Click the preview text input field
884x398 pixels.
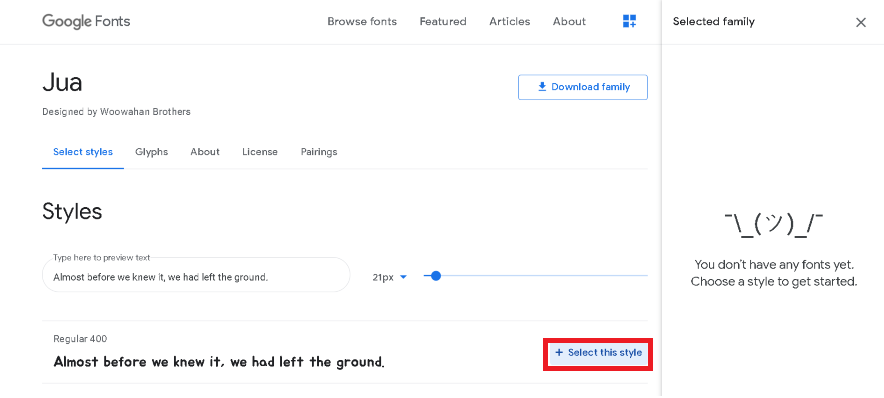tap(196, 275)
